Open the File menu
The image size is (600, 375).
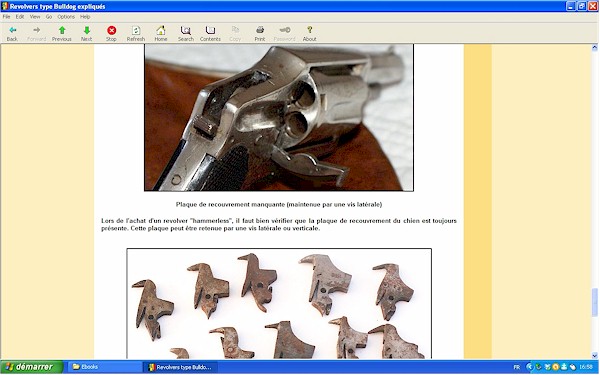[x=7, y=17]
